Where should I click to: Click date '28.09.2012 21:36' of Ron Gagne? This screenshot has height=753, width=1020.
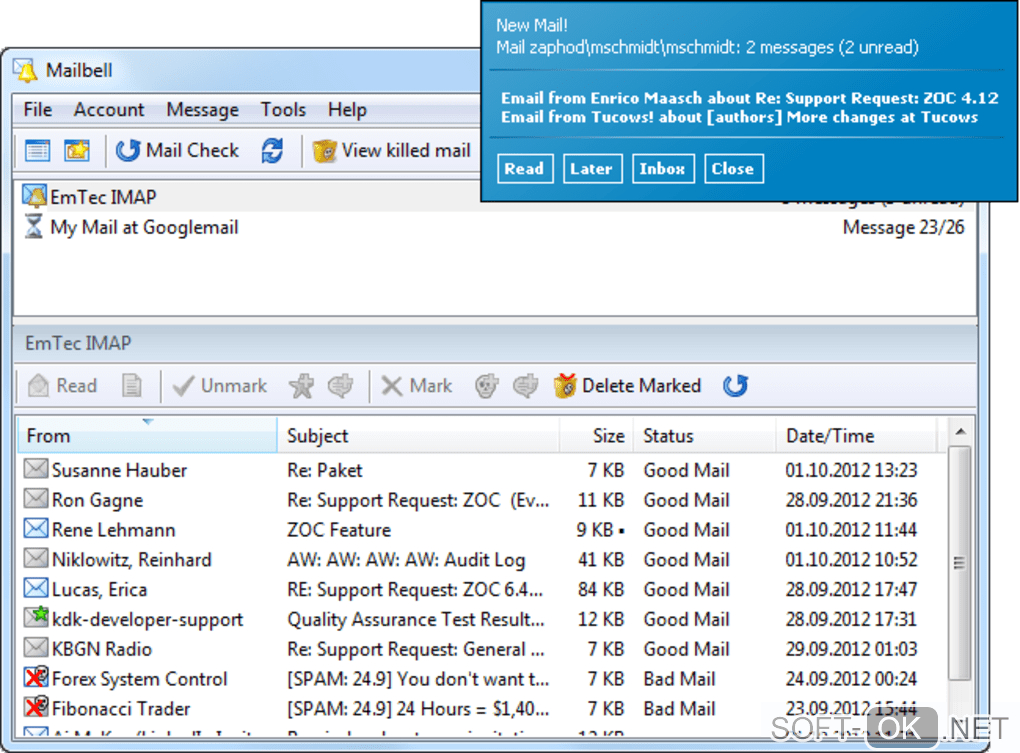point(851,499)
